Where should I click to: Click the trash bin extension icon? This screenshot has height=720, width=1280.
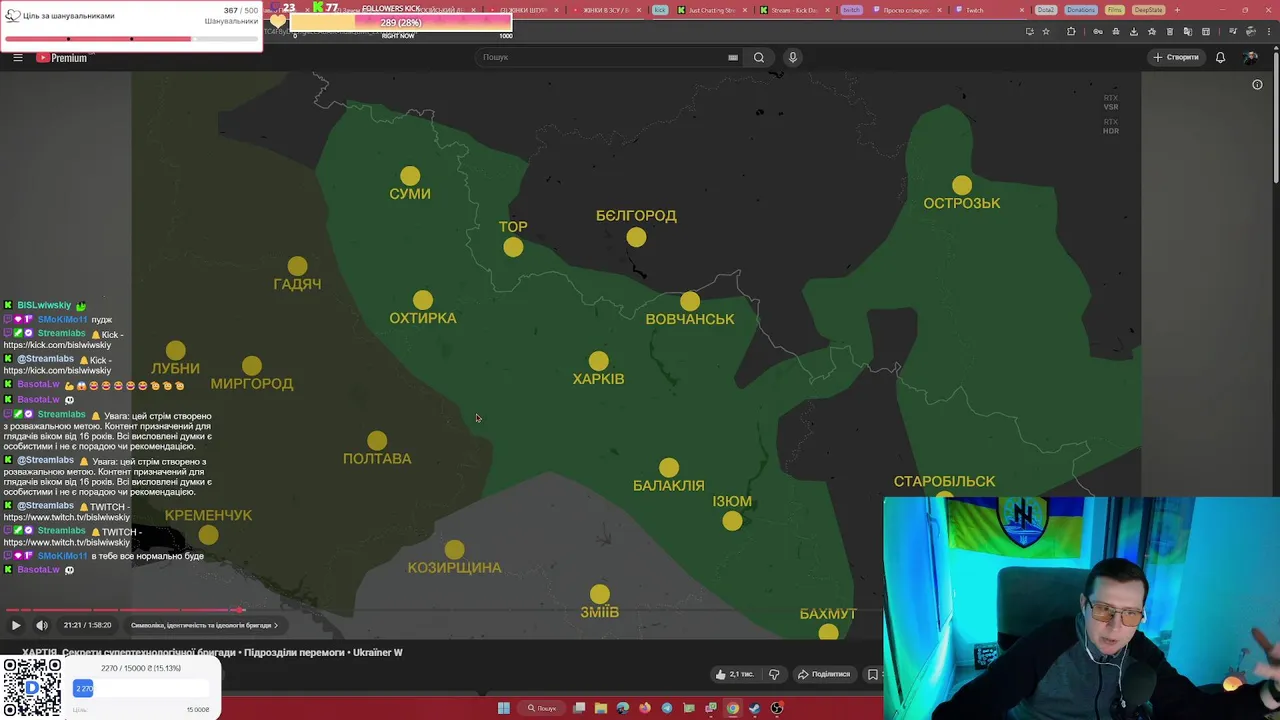pos(1169,32)
